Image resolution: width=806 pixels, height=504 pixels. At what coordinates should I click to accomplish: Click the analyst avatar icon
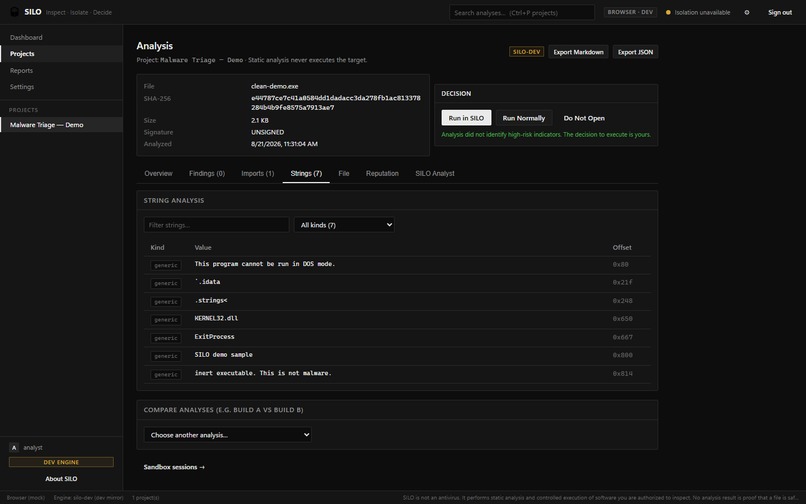pyautogui.click(x=14, y=447)
